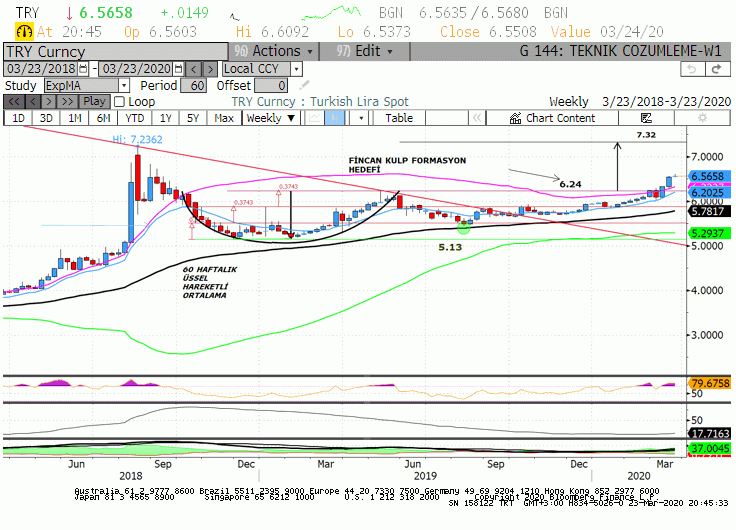Enable the Loop checkbox
The height and width of the screenshot is (530, 736).
point(120,101)
